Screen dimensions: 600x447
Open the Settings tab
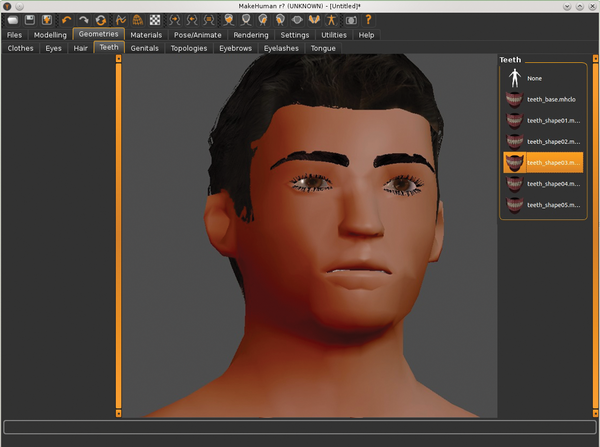[x=295, y=35]
